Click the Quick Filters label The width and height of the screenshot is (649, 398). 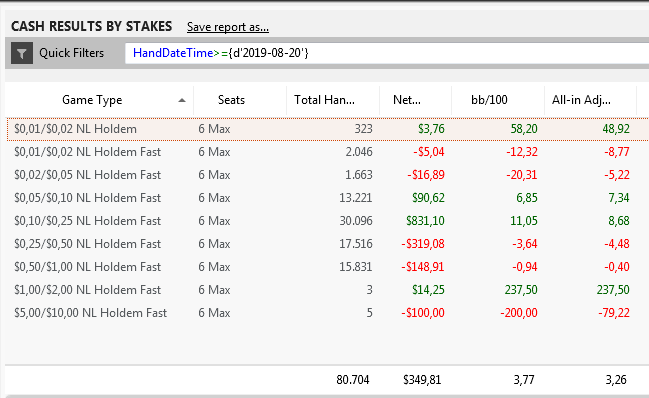72,53
